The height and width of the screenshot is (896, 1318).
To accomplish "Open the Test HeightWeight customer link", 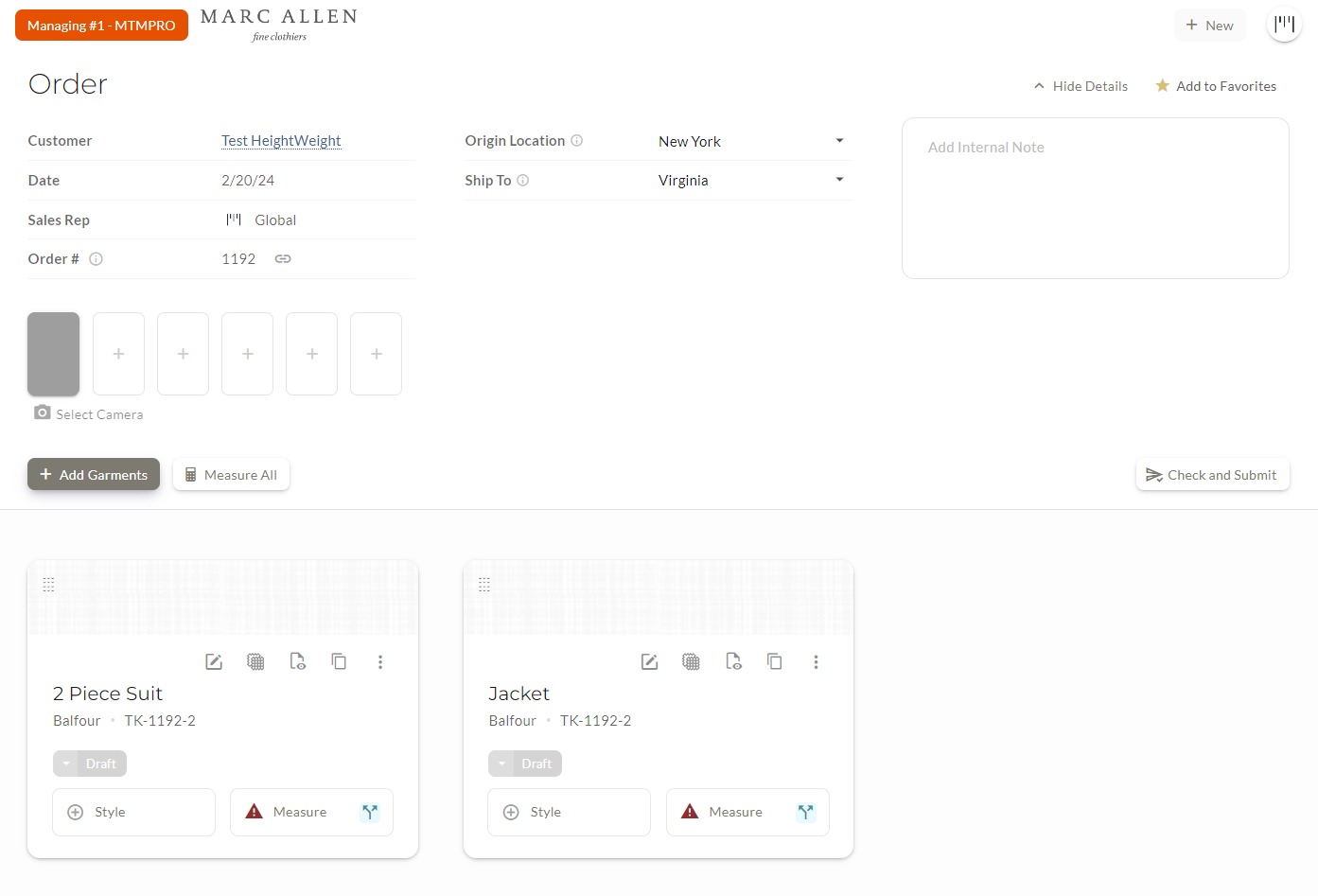I will pyautogui.click(x=281, y=141).
